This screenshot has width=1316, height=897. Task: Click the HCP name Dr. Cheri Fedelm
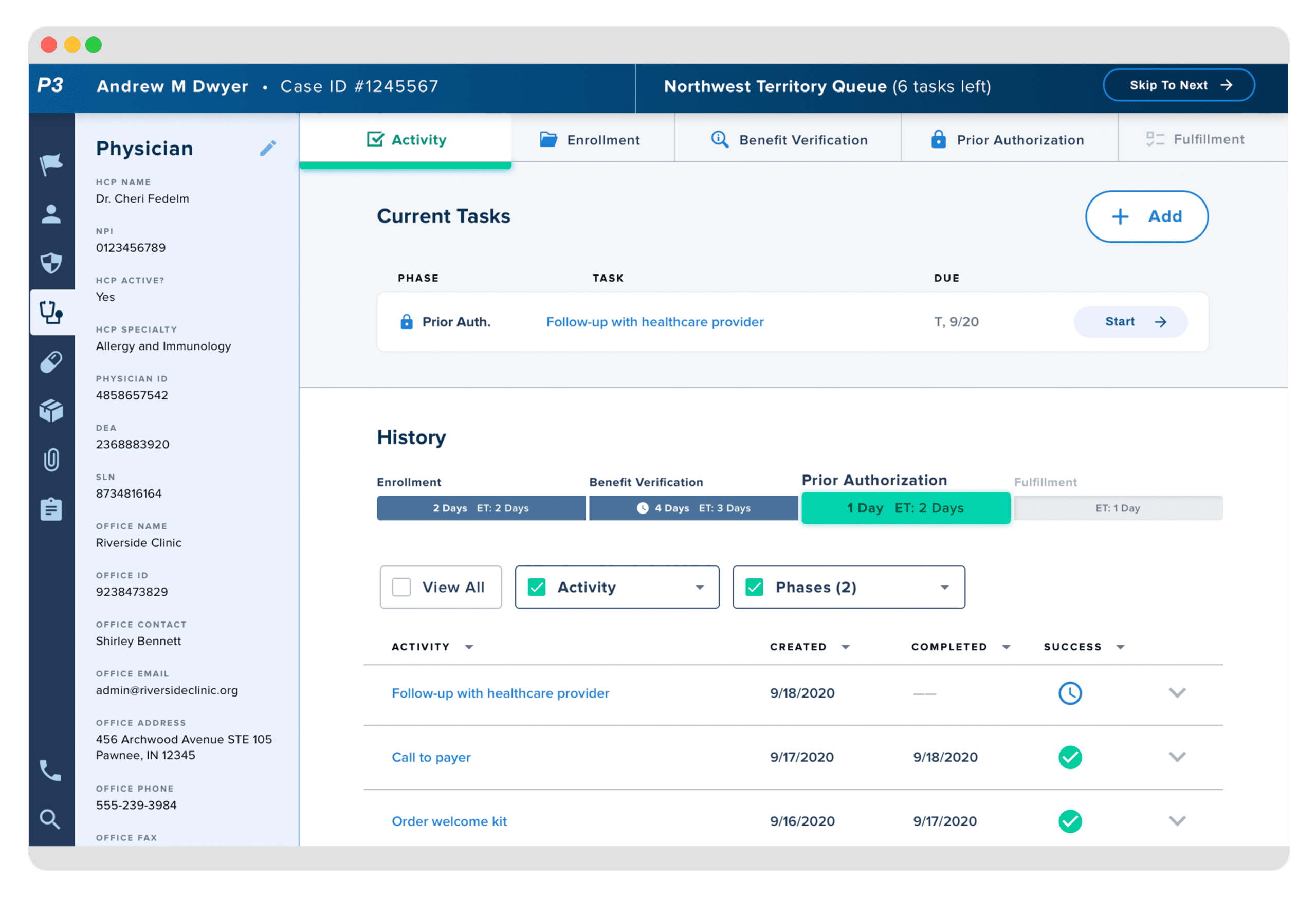[x=143, y=199]
